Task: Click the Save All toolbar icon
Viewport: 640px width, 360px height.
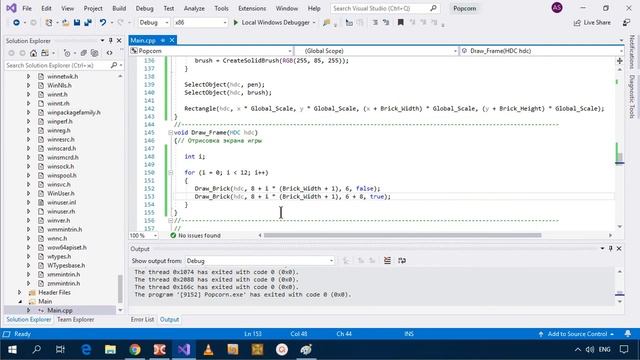Action: tap(88, 22)
